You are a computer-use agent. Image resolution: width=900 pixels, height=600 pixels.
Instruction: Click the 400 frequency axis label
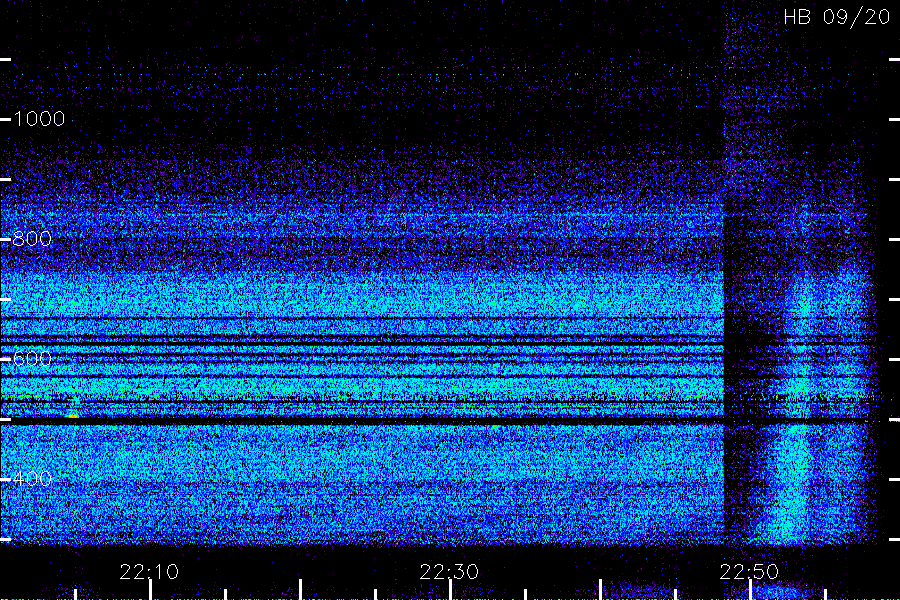pyautogui.click(x=32, y=478)
